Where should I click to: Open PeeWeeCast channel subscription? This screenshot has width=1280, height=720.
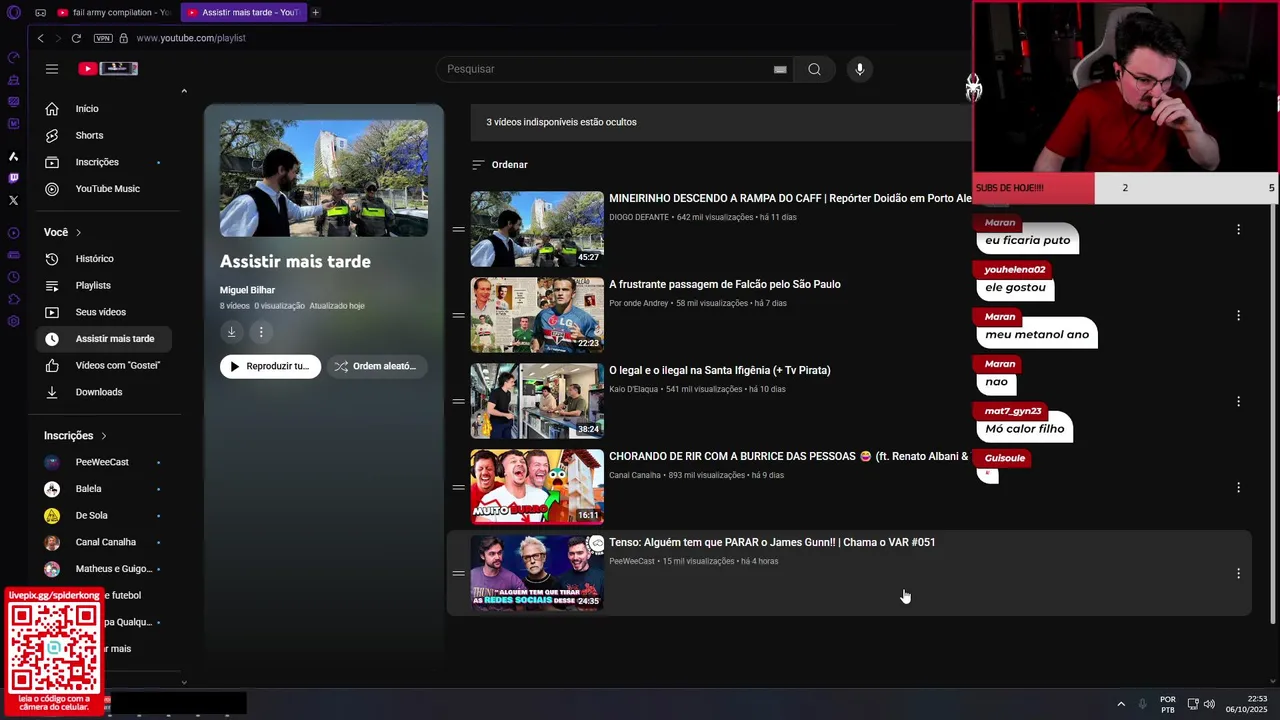coord(104,462)
